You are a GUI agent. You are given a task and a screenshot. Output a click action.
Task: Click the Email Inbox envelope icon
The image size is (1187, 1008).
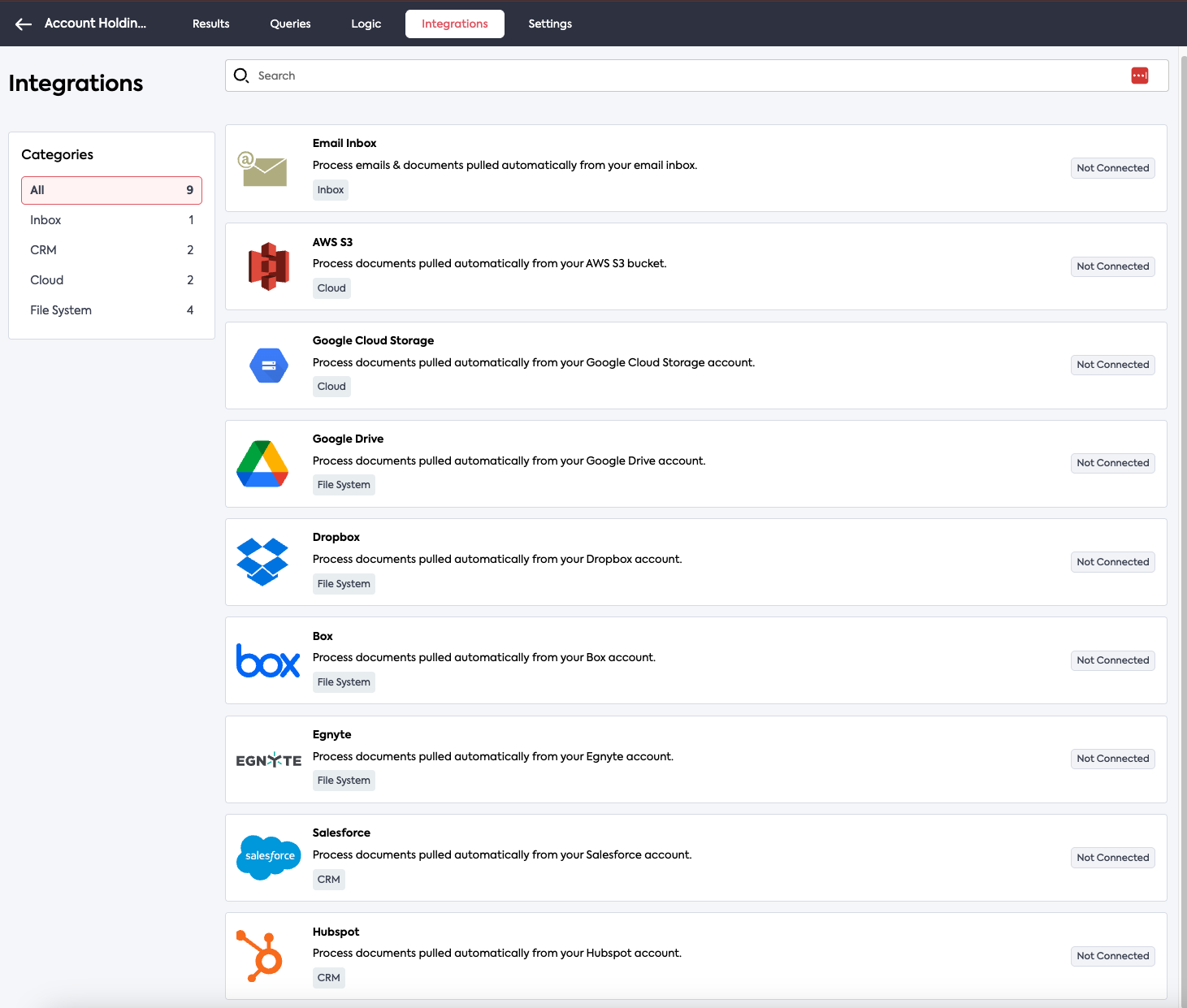(x=262, y=169)
